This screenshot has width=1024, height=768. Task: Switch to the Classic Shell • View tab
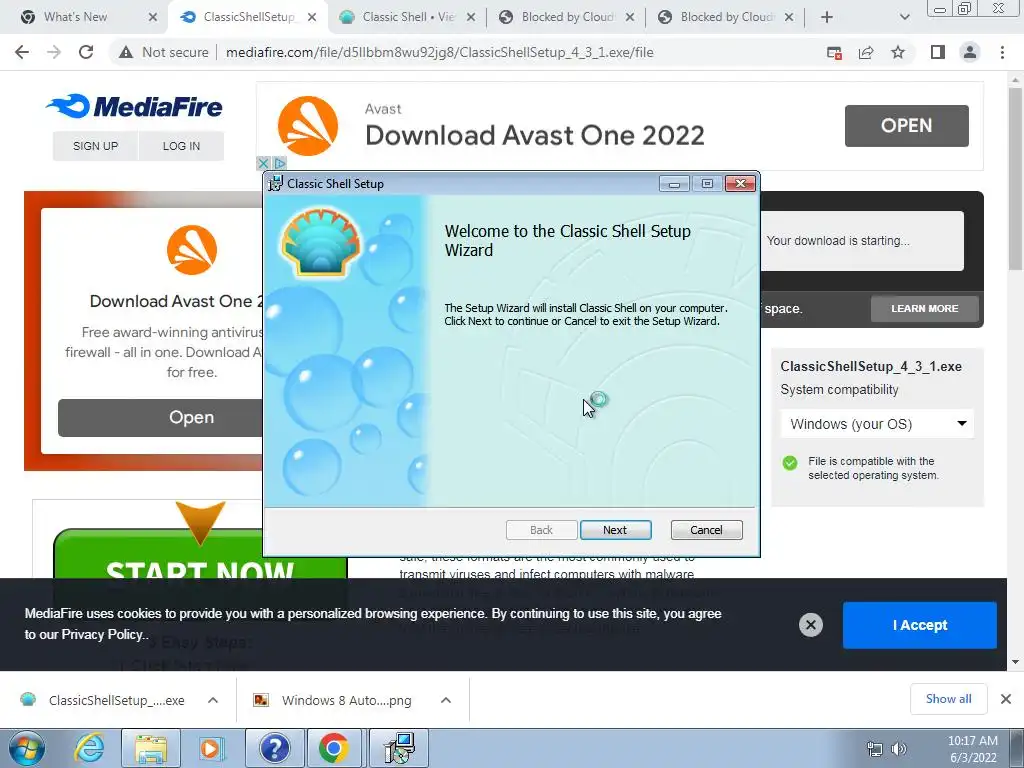408,17
